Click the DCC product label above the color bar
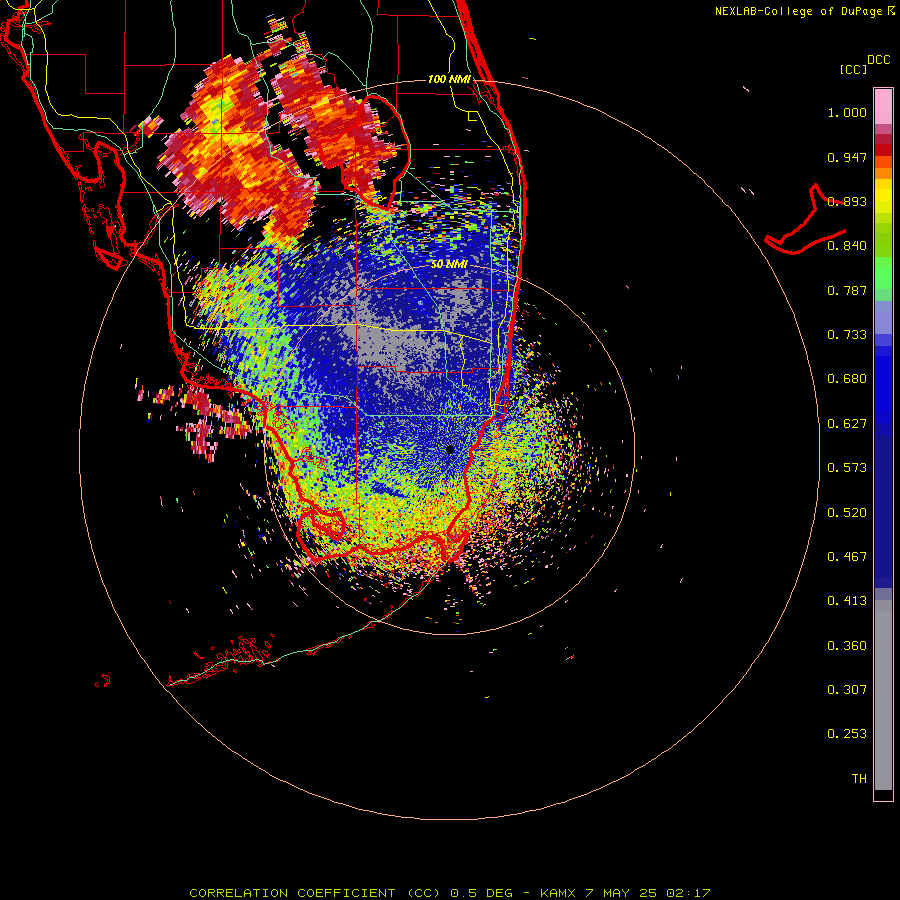The width and height of the screenshot is (900, 900). tap(878, 60)
